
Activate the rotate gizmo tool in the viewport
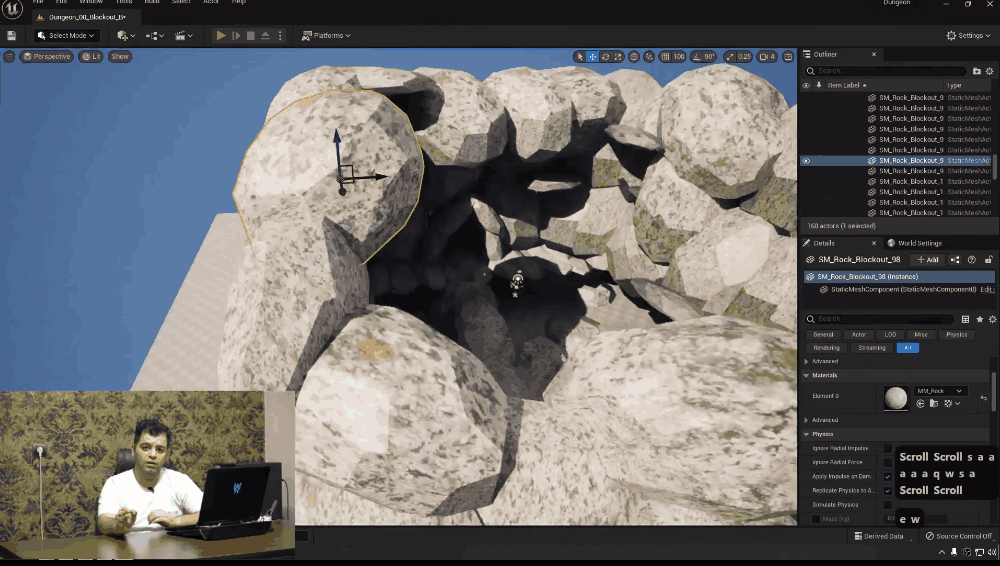pos(607,57)
